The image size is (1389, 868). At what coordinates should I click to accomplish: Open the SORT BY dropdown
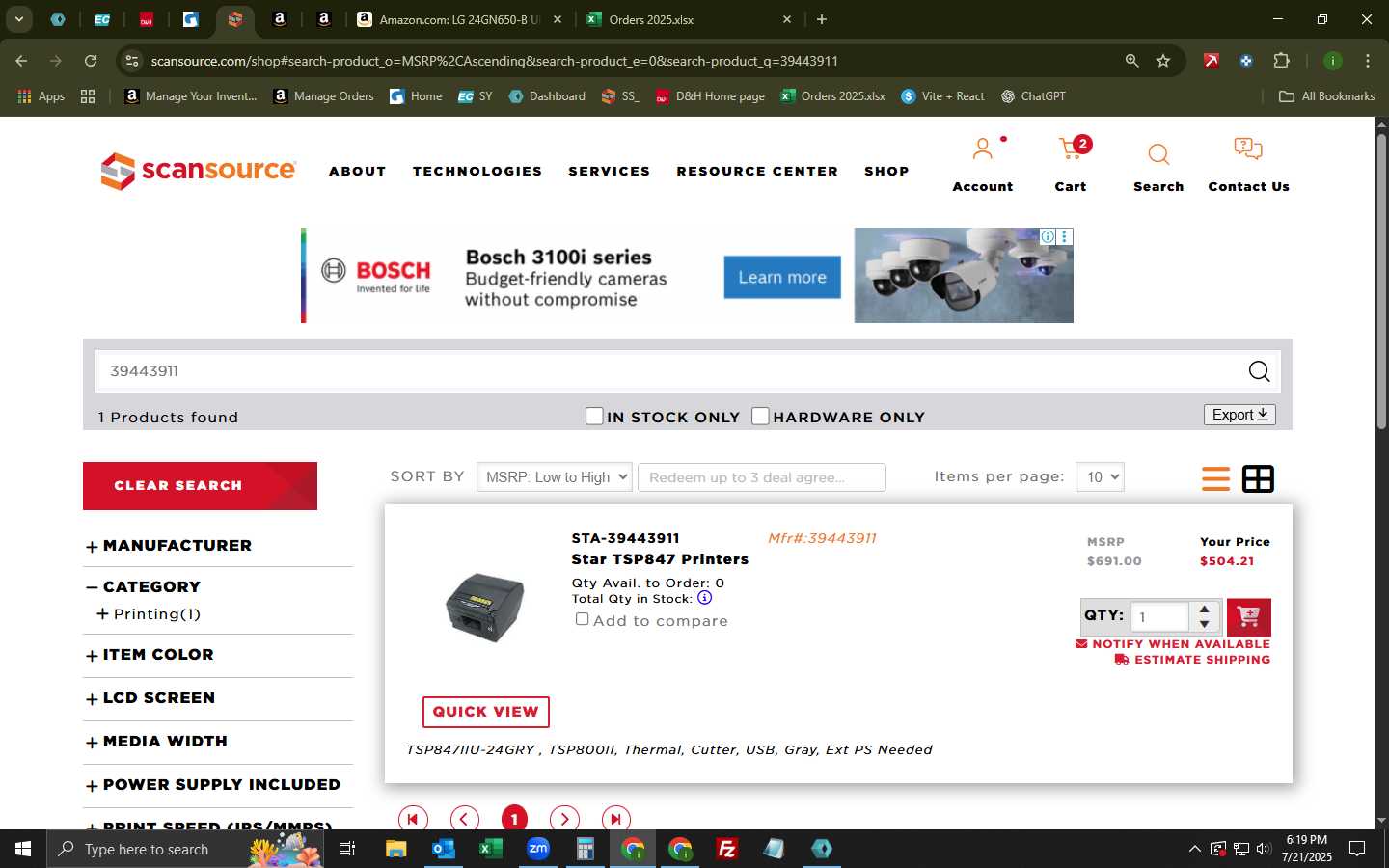pos(555,477)
